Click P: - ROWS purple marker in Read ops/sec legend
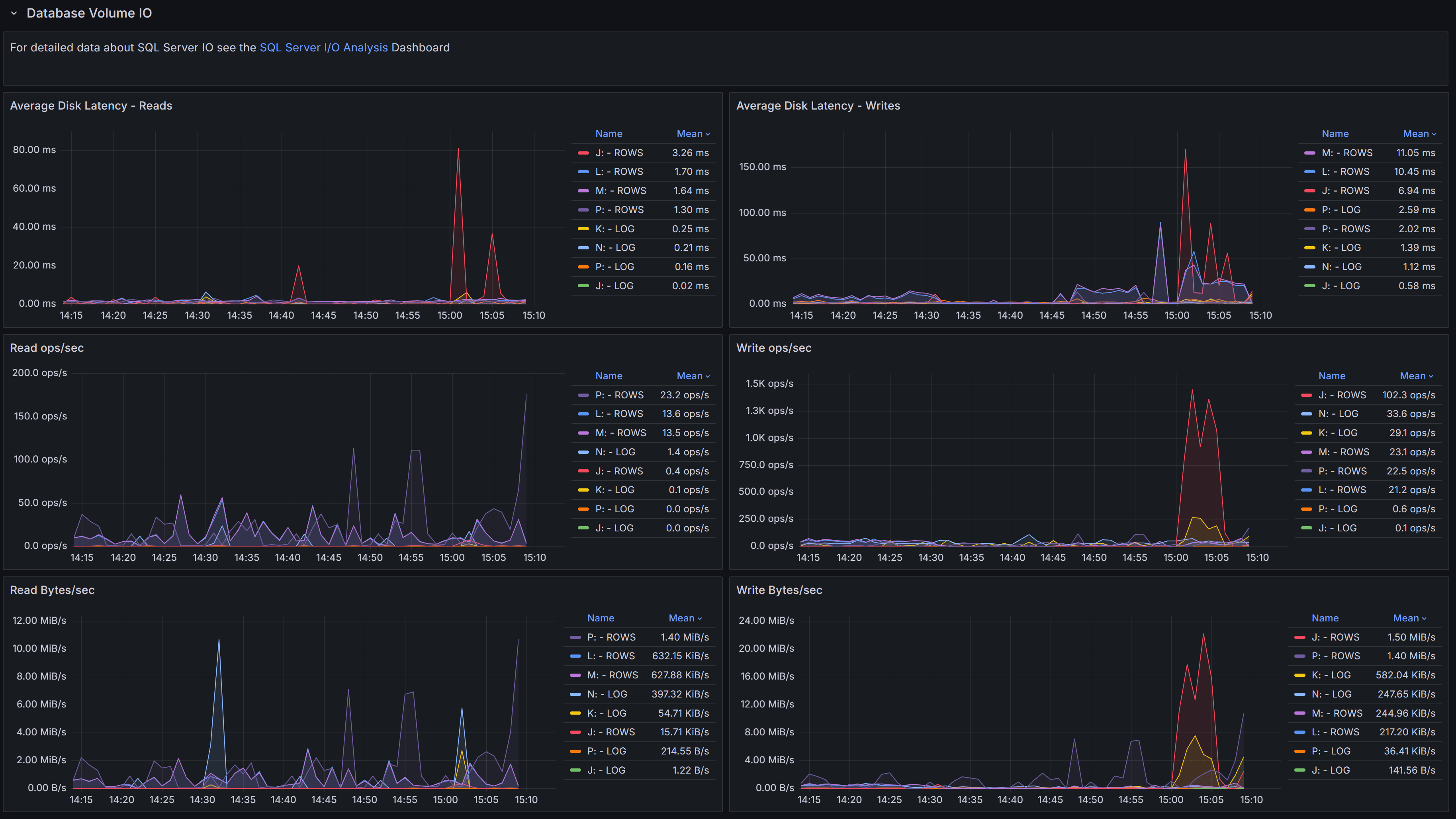Image resolution: width=1456 pixels, height=819 pixels. [x=583, y=395]
